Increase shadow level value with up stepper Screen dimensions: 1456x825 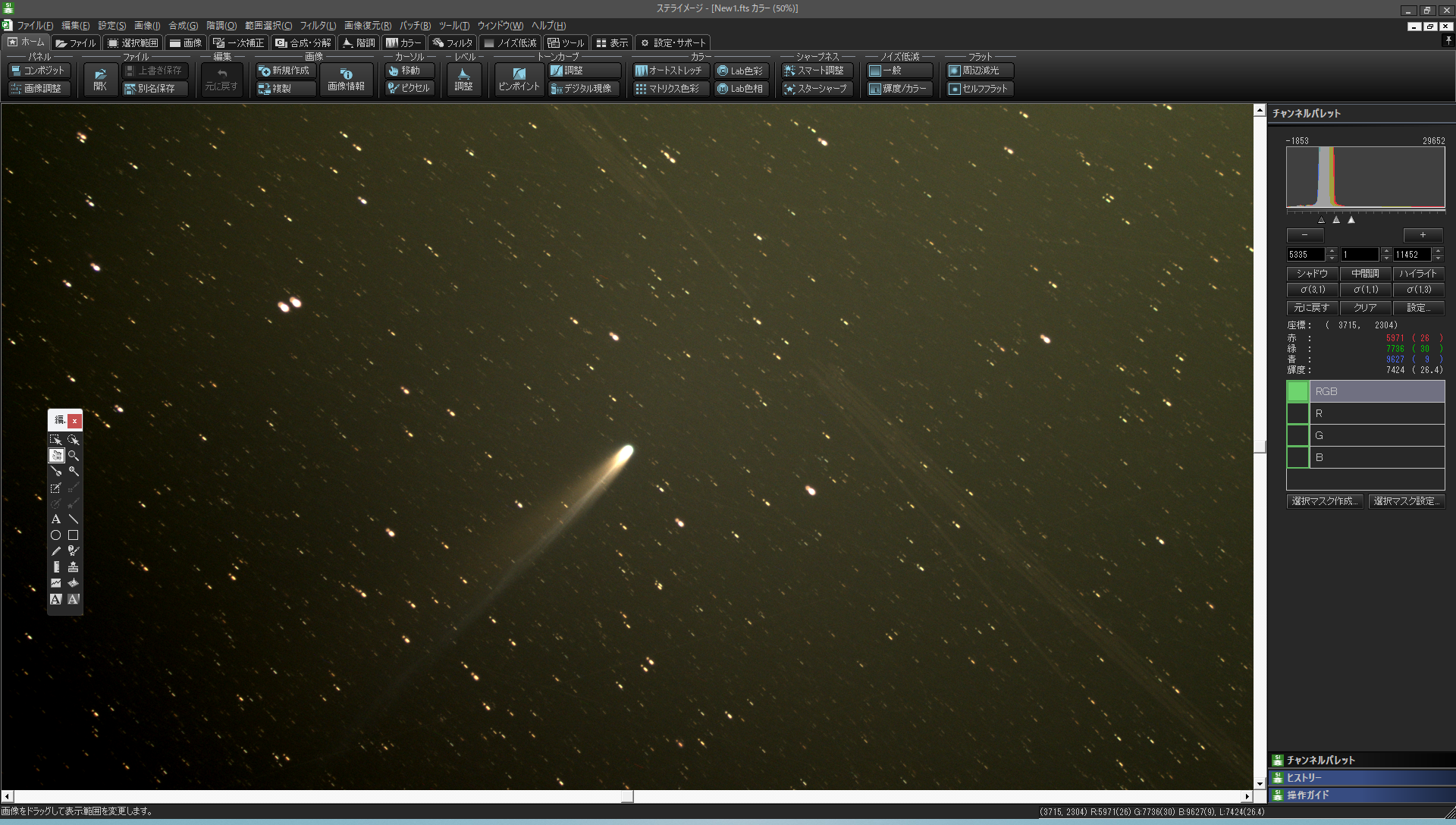pos(1332,251)
